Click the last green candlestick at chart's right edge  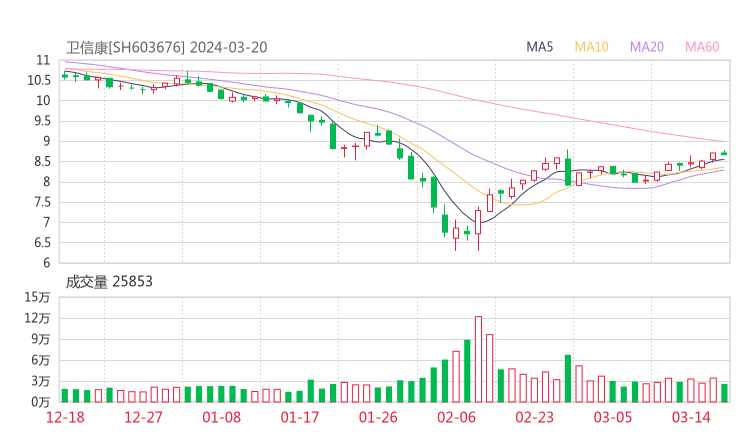tap(724, 153)
